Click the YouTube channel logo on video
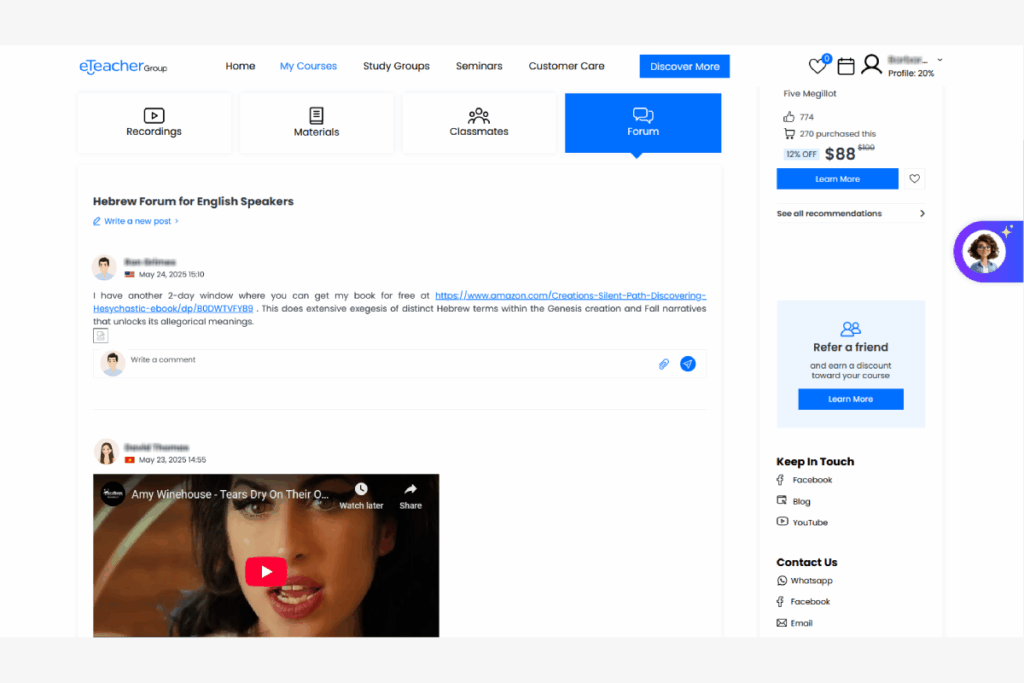The image size is (1024, 683). (113, 494)
